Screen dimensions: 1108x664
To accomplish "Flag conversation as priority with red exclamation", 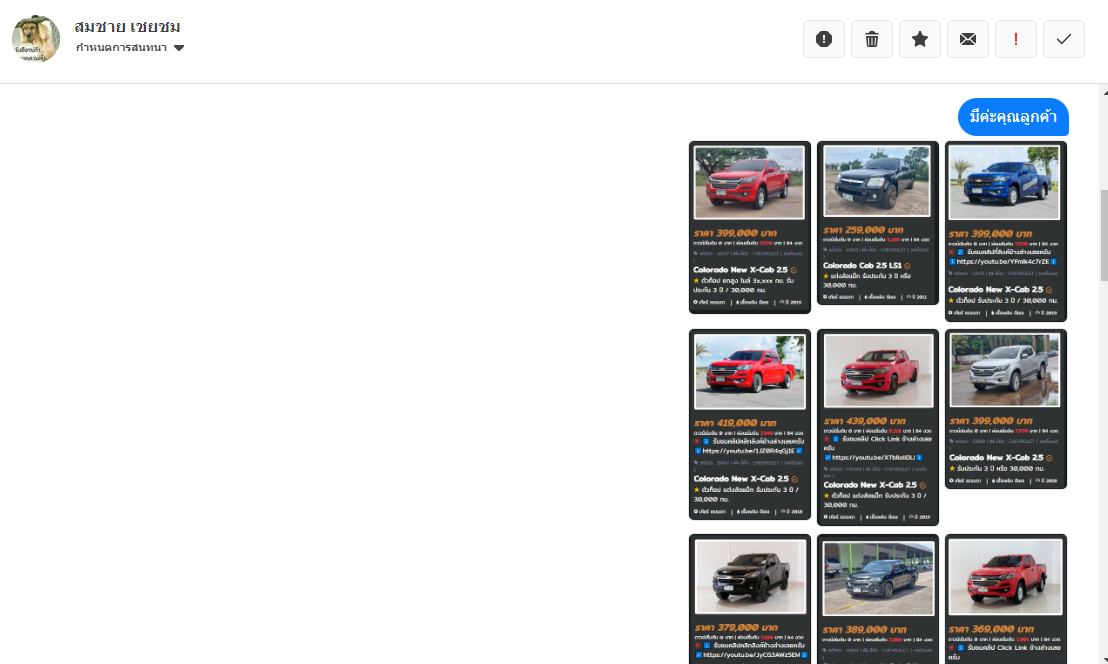I will [x=1016, y=39].
